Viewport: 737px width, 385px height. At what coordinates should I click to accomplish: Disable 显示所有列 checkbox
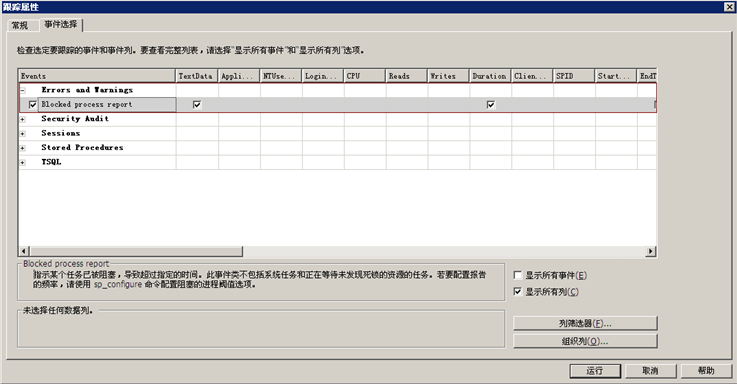click(518, 292)
